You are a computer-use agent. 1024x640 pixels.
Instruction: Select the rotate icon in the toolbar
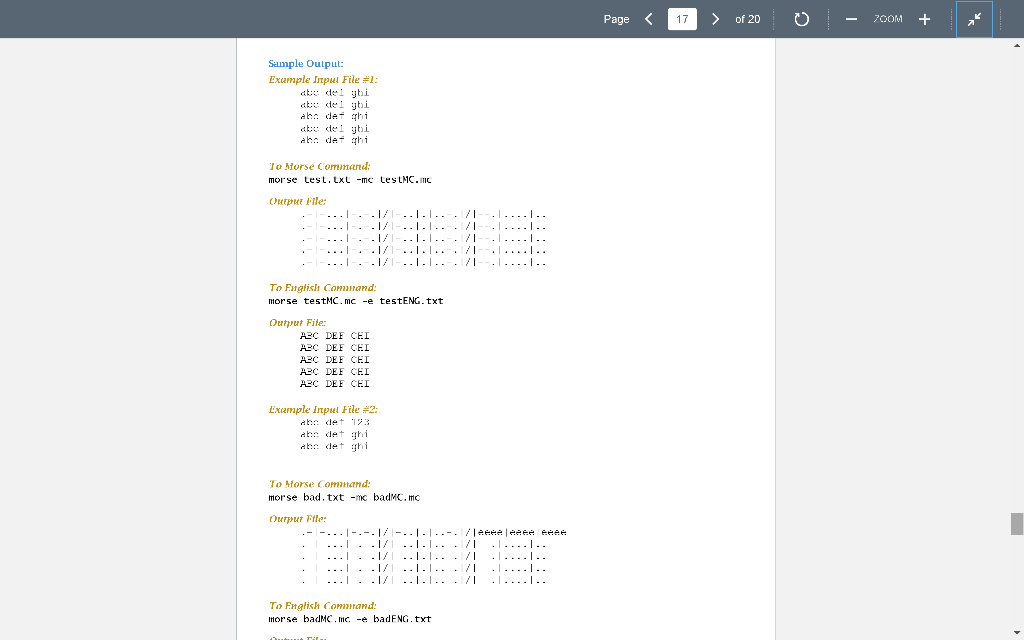click(801, 18)
